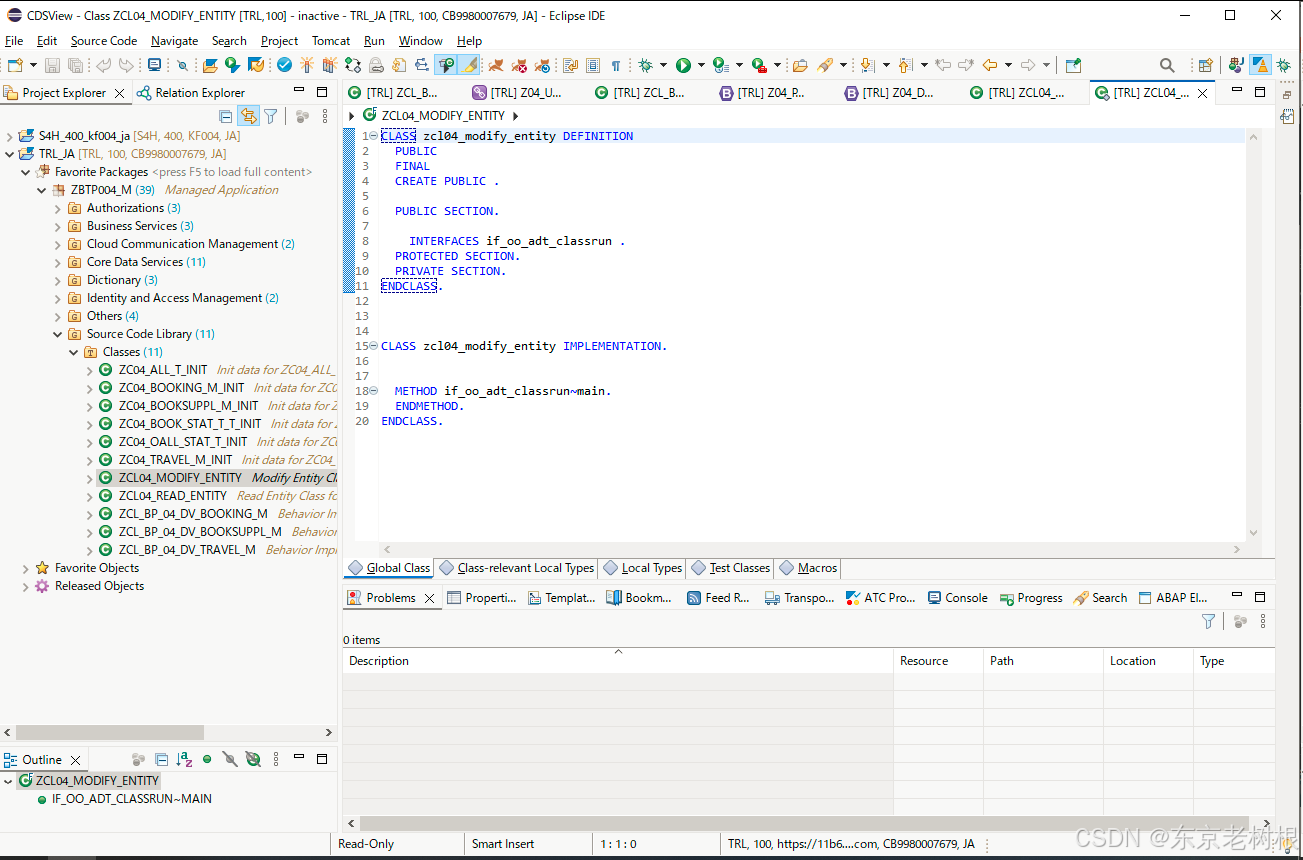Image resolution: width=1303 pixels, height=860 pixels.
Task: Click the Open Perspective icon
Action: tap(1206, 65)
